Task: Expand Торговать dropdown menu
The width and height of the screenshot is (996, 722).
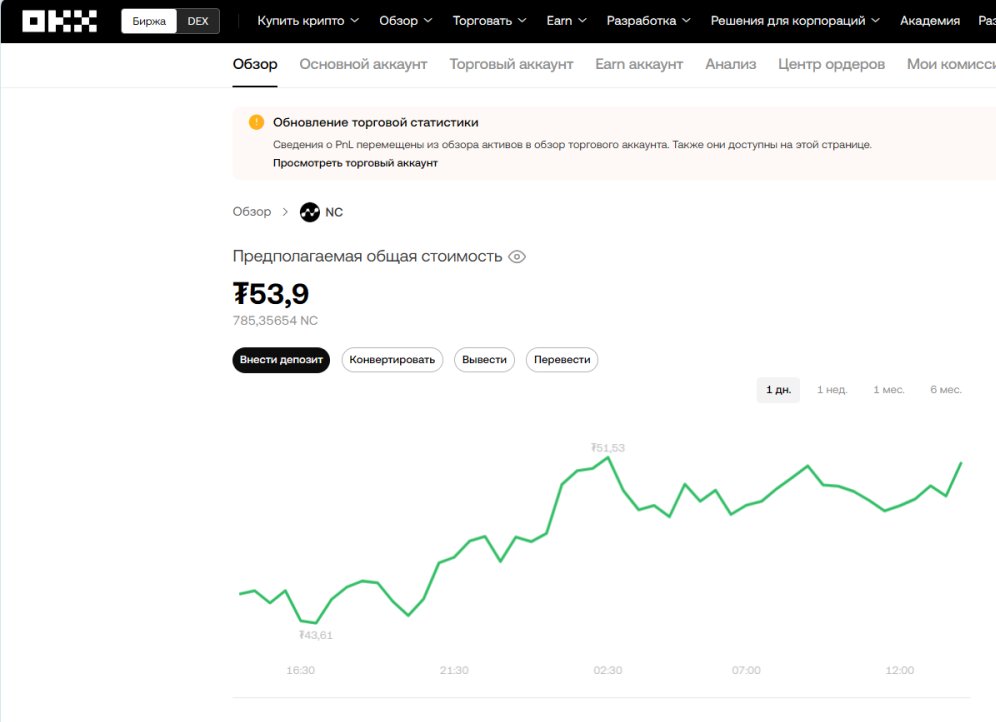Action: pyautogui.click(x=490, y=21)
